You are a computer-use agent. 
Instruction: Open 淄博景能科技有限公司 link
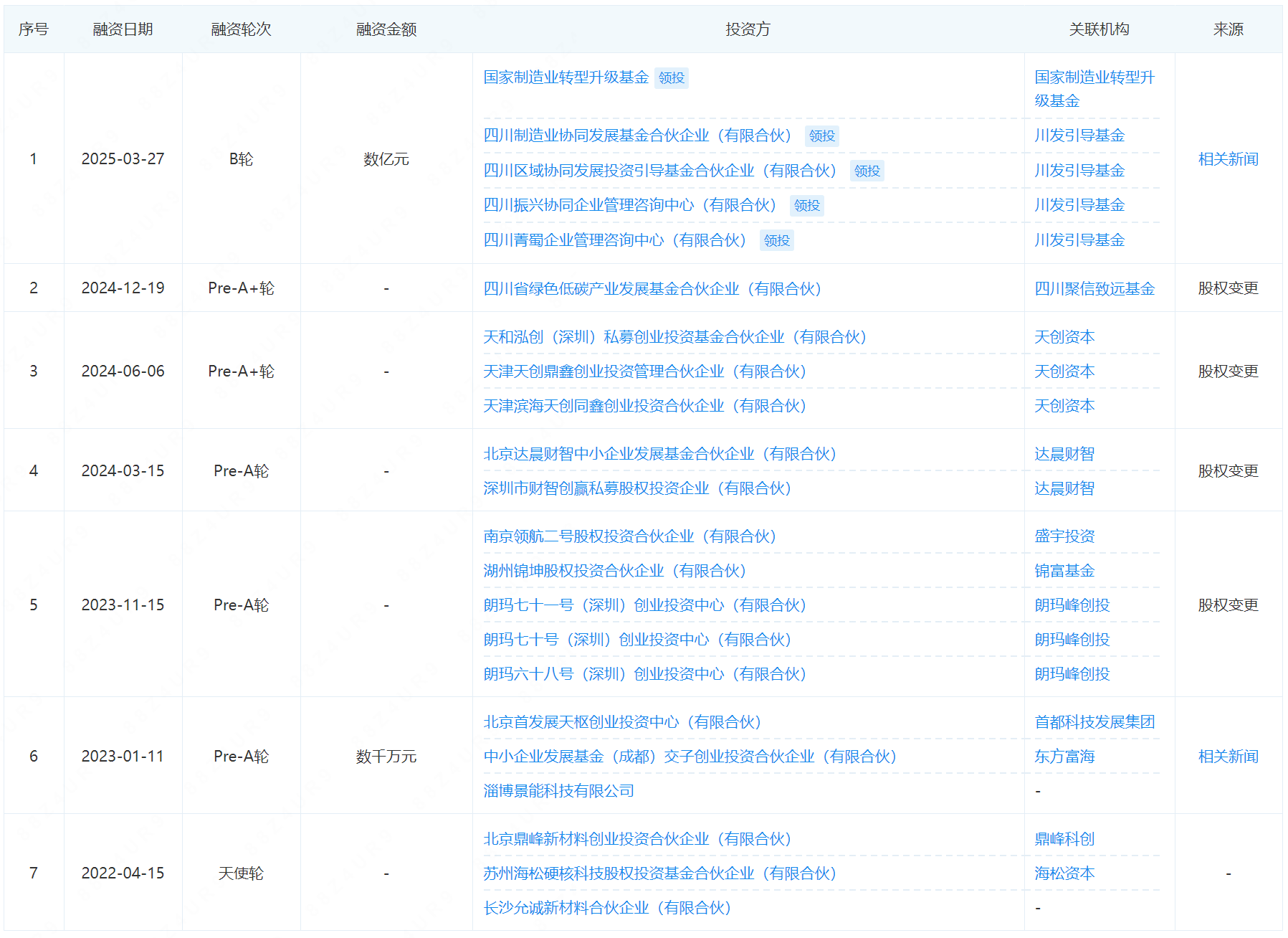[x=558, y=791]
